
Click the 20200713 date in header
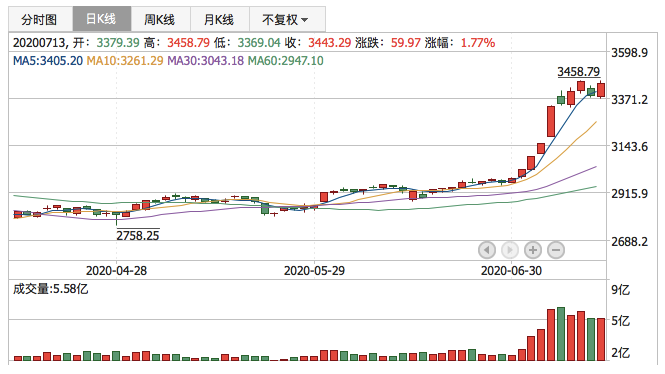point(39,42)
